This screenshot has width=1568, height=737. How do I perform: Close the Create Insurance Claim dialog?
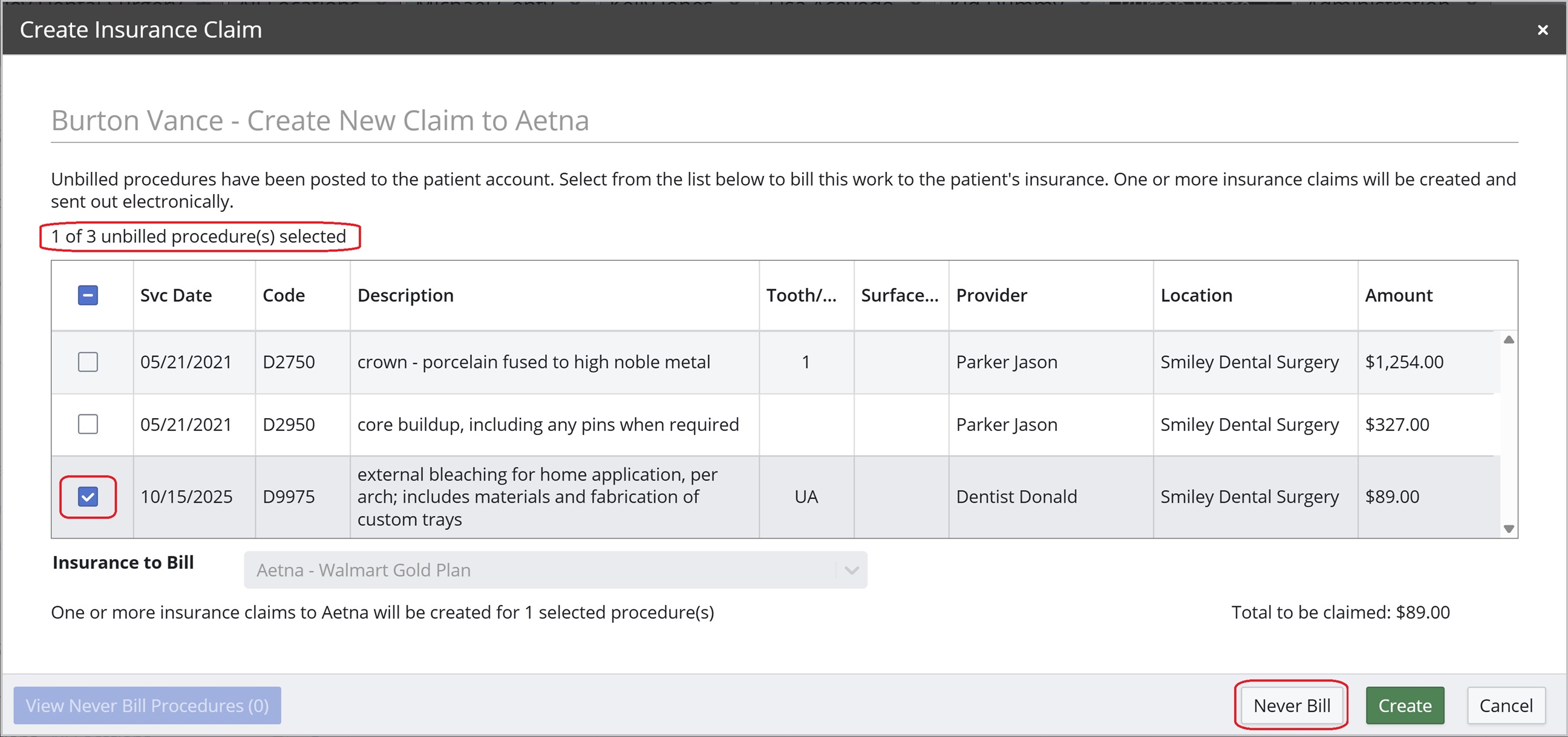[x=1542, y=30]
